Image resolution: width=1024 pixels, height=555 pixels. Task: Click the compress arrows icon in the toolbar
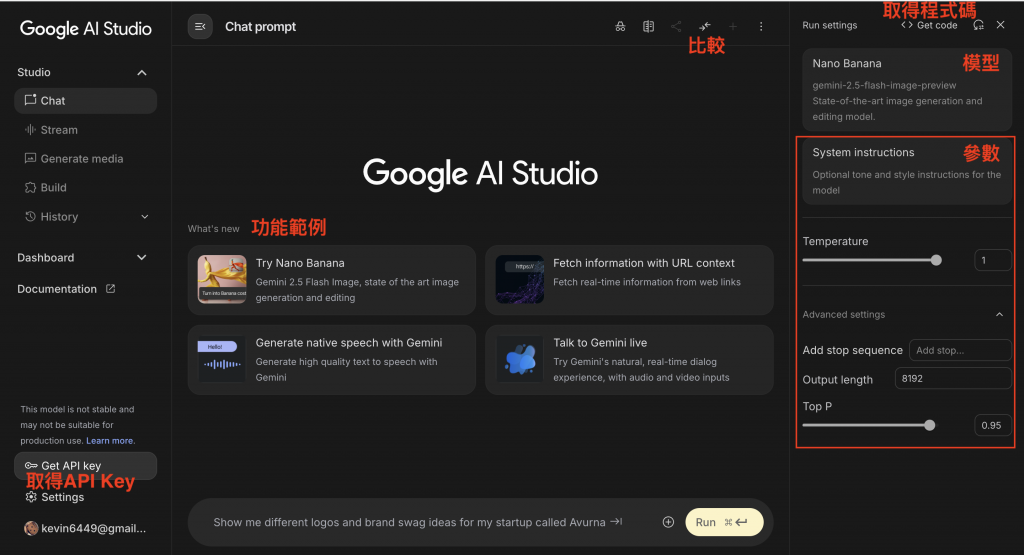[705, 27]
